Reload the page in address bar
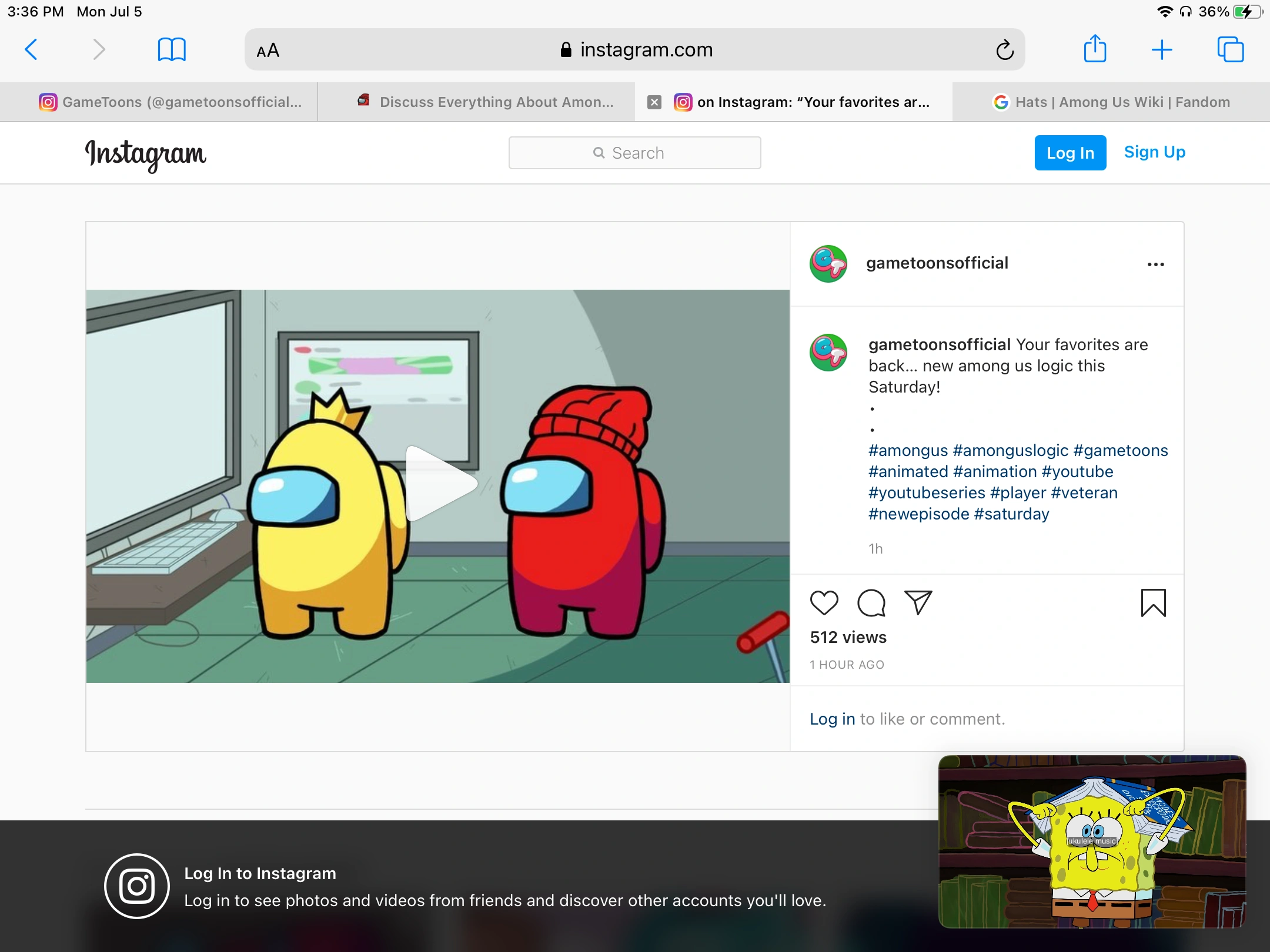Viewport: 1270px width, 952px height. click(1005, 50)
